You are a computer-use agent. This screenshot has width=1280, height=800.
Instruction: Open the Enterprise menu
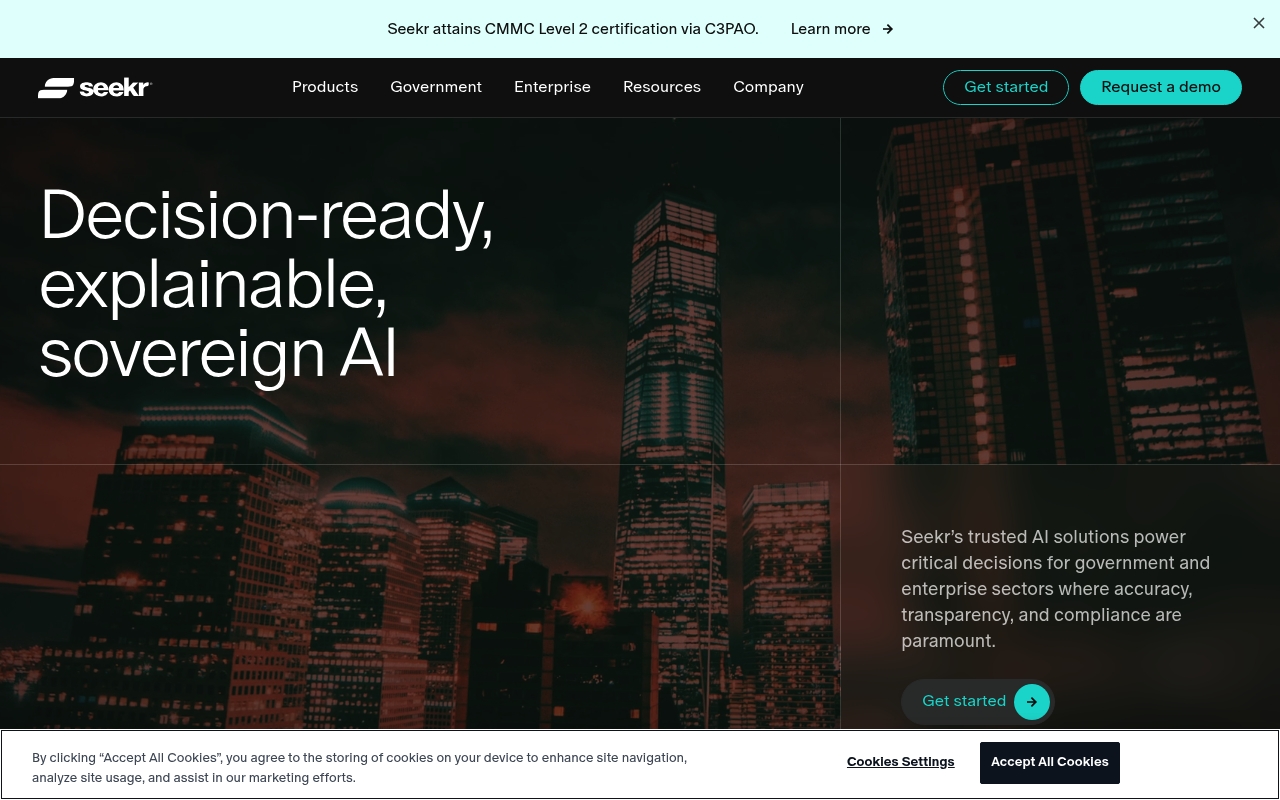click(x=552, y=87)
